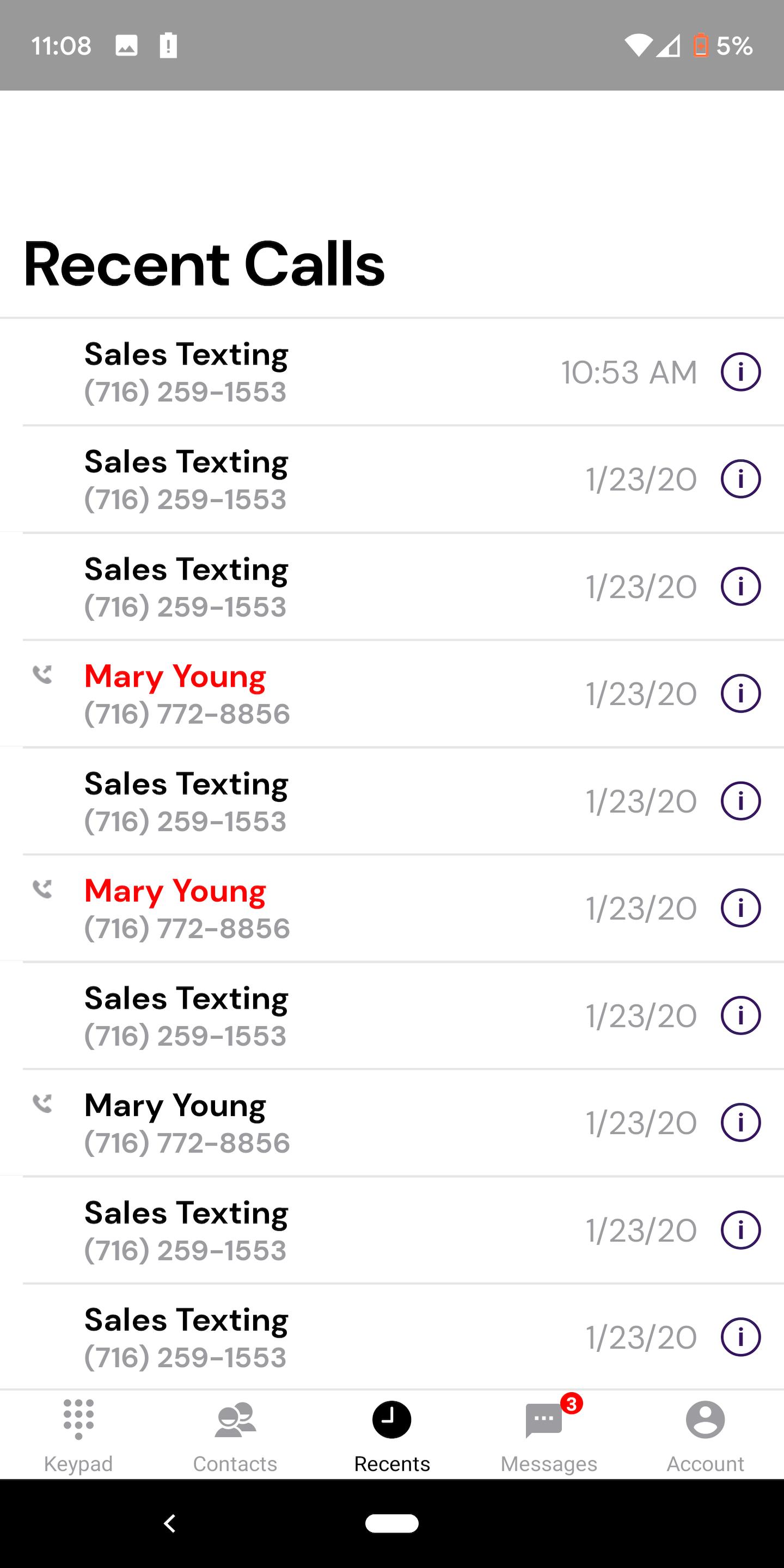Viewport: 784px width, 1568px height.
Task: Select the Recents clock icon
Action: (x=392, y=1419)
